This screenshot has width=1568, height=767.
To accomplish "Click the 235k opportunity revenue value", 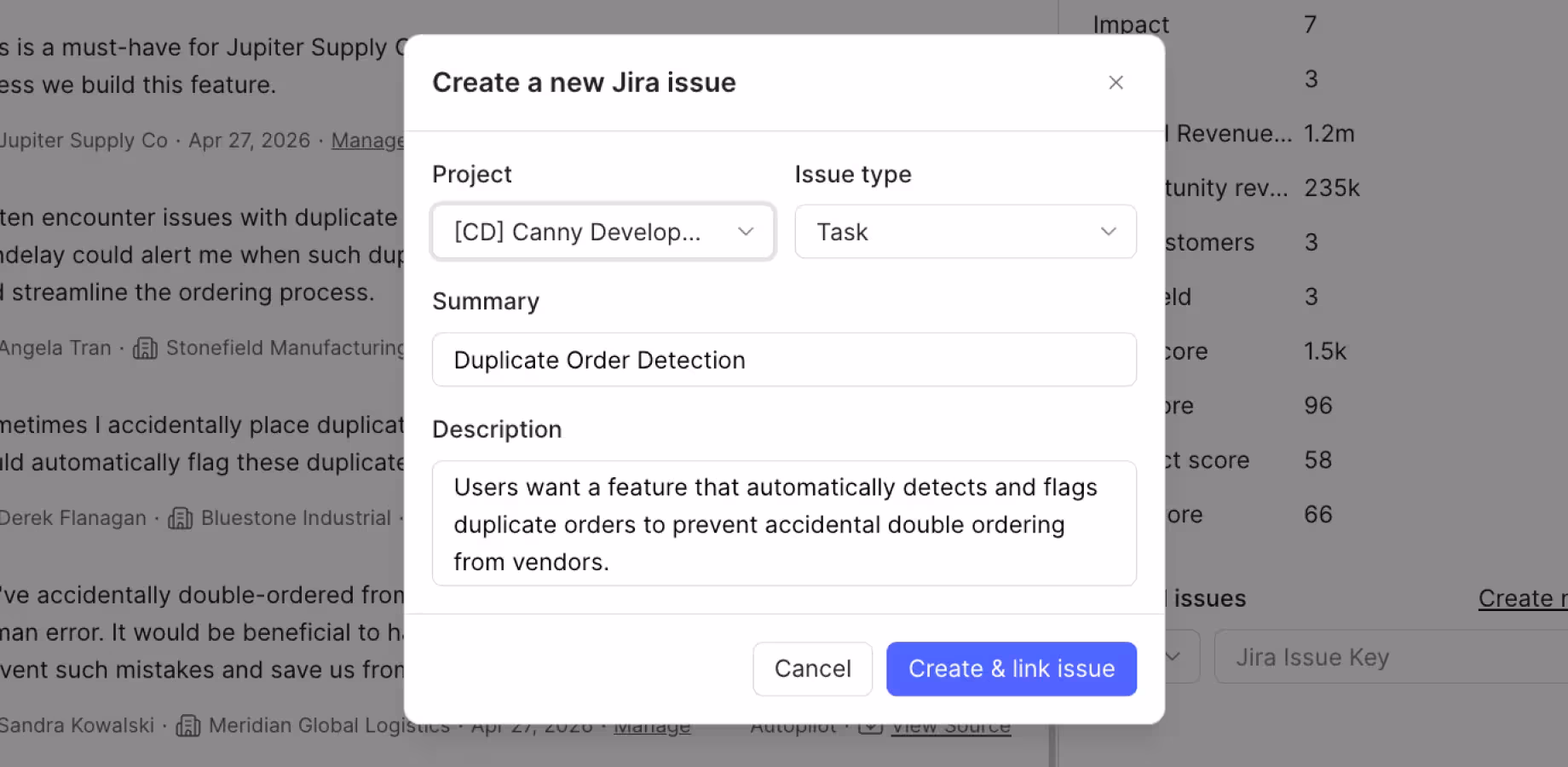I will coord(1332,188).
